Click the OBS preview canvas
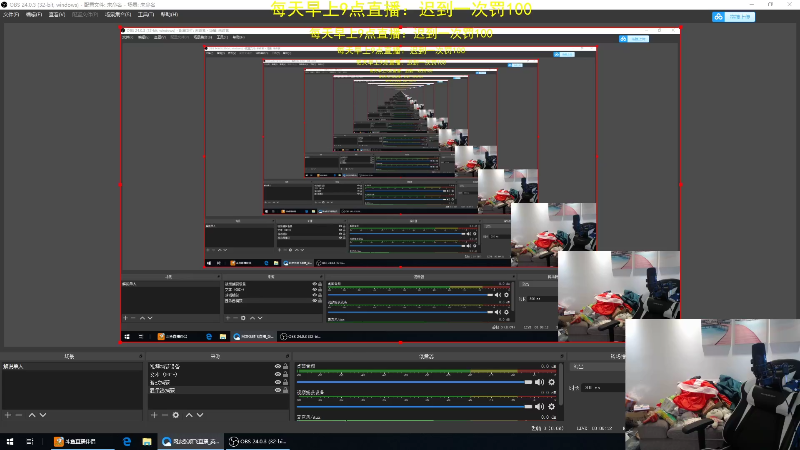 tap(401, 185)
